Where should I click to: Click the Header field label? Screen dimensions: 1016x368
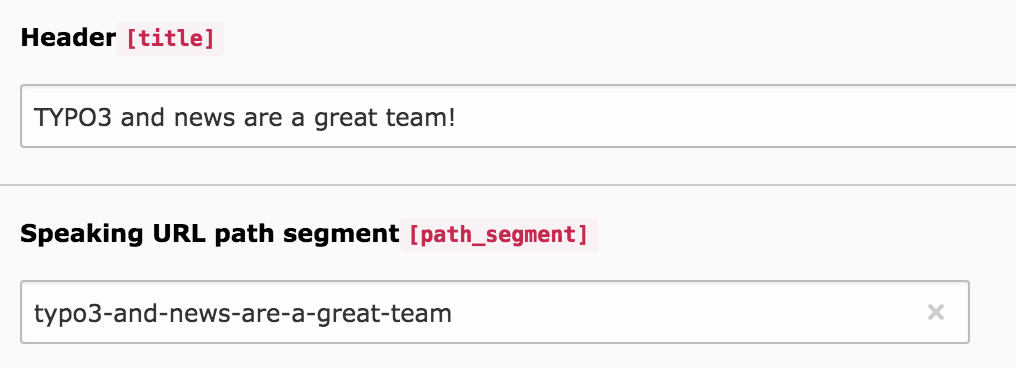point(68,38)
